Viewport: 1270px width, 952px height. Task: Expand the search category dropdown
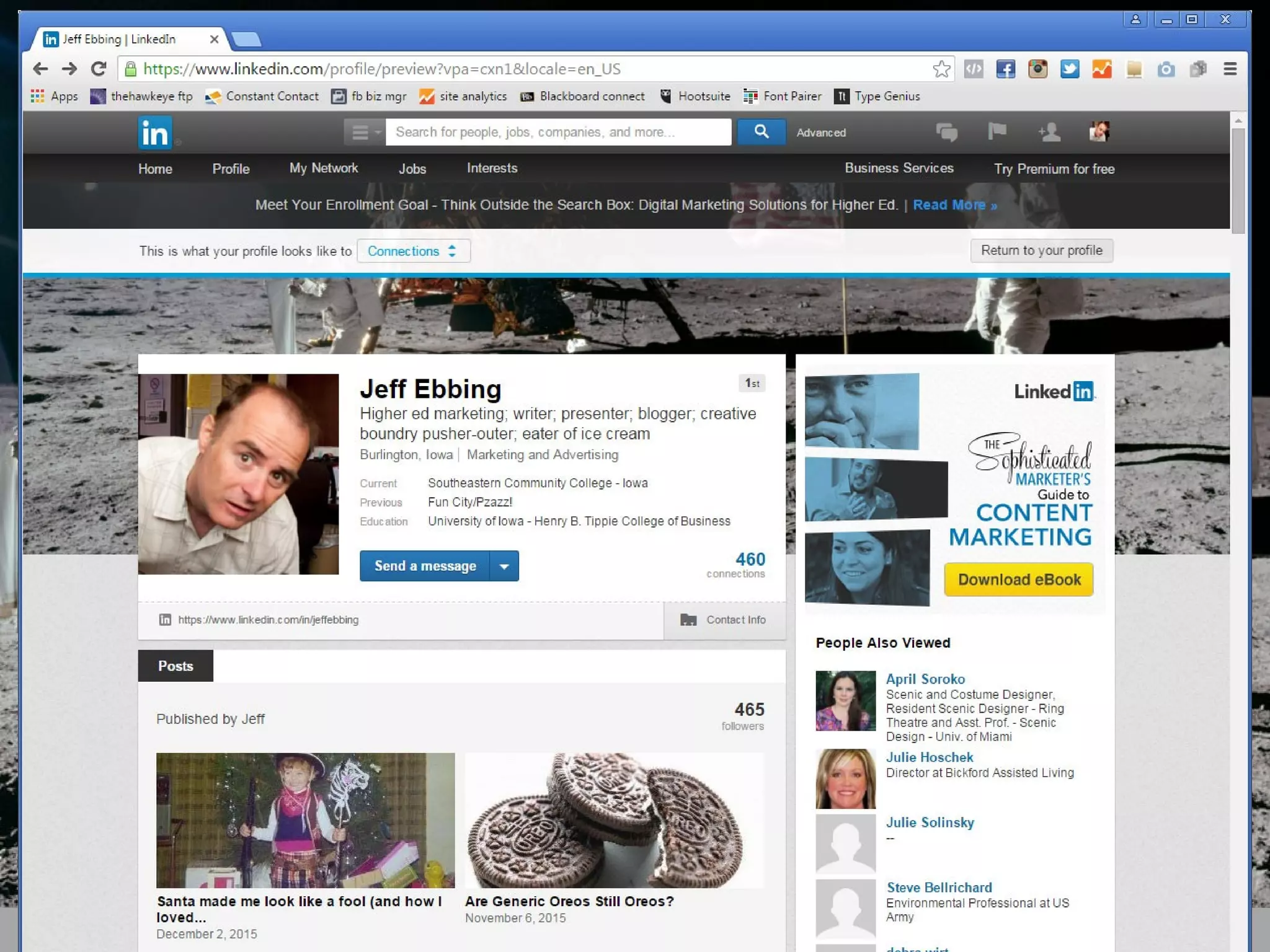pyautogui.click(x=365, y=132)
